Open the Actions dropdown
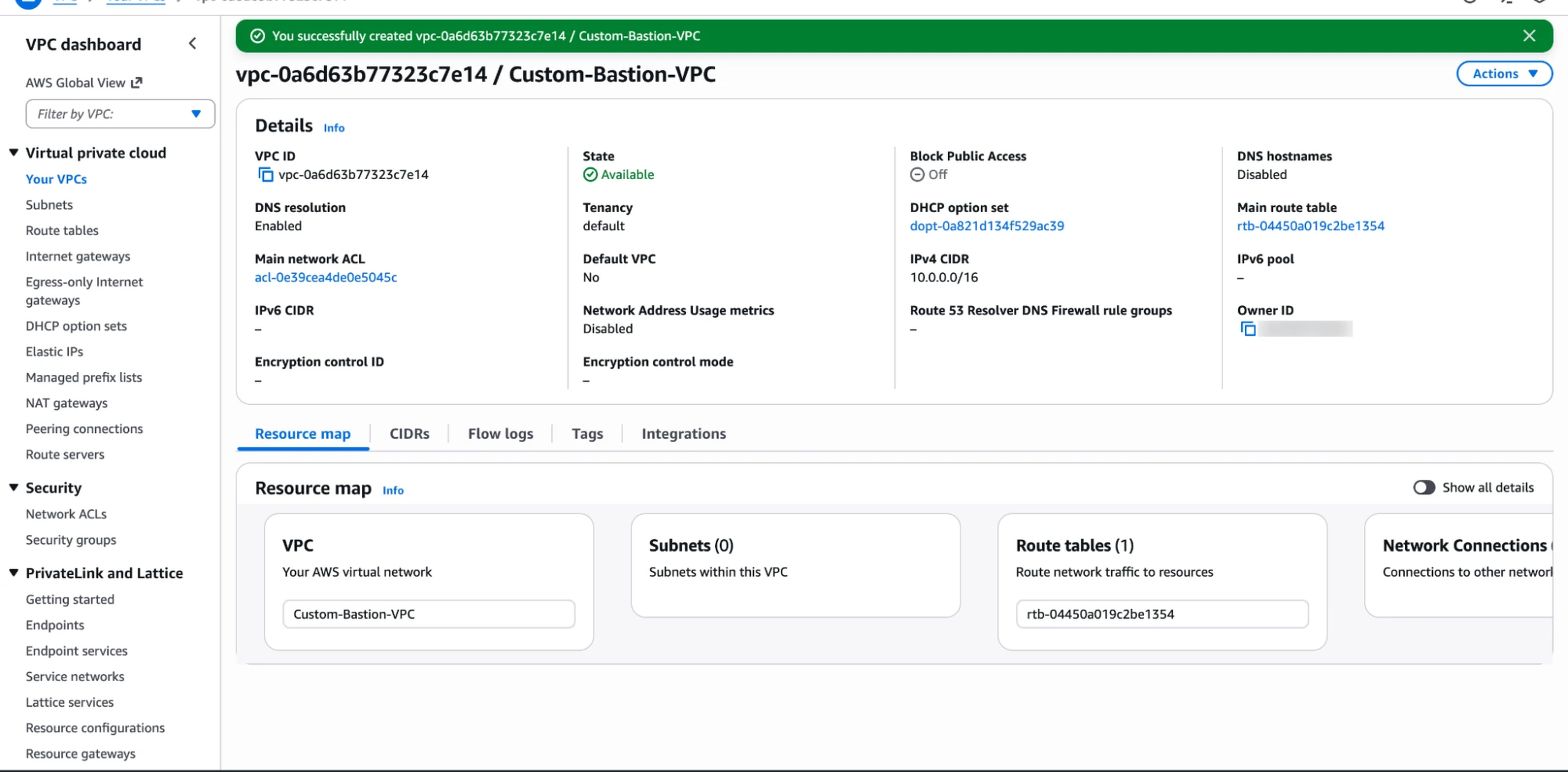This screenshot has height=772, width=1568. click(x=1504, y=74)
